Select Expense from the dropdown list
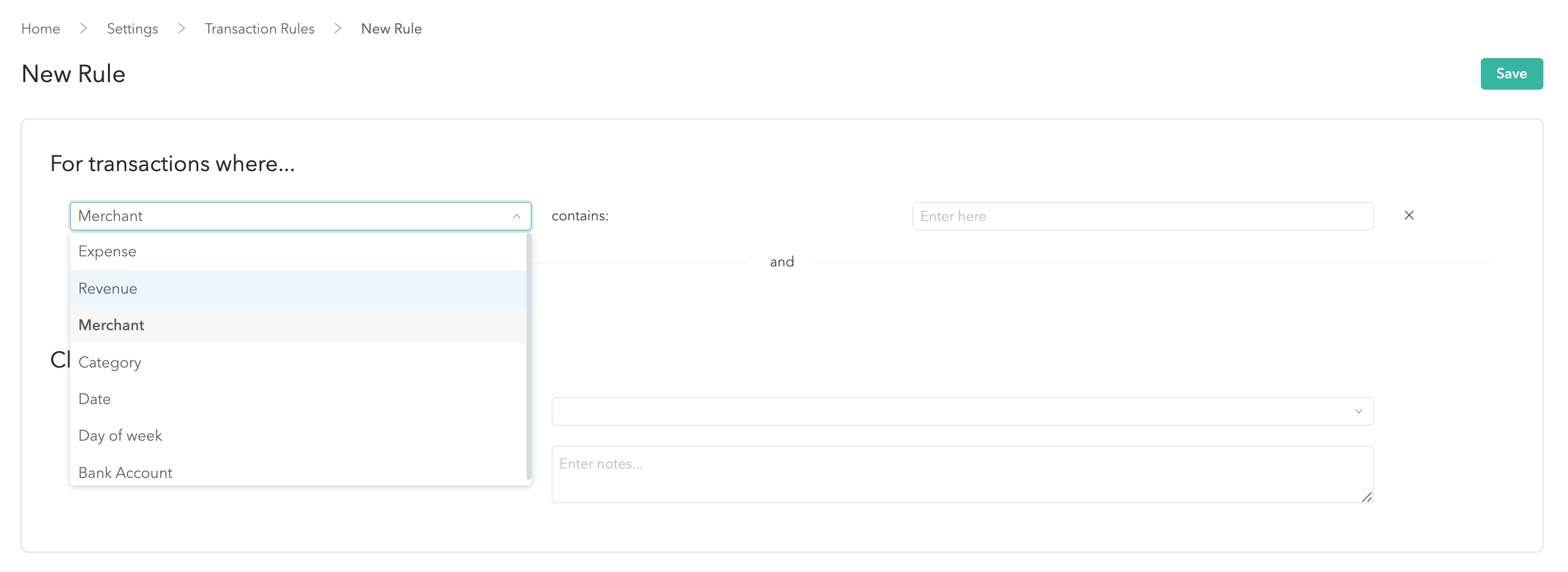 point(107,251)
